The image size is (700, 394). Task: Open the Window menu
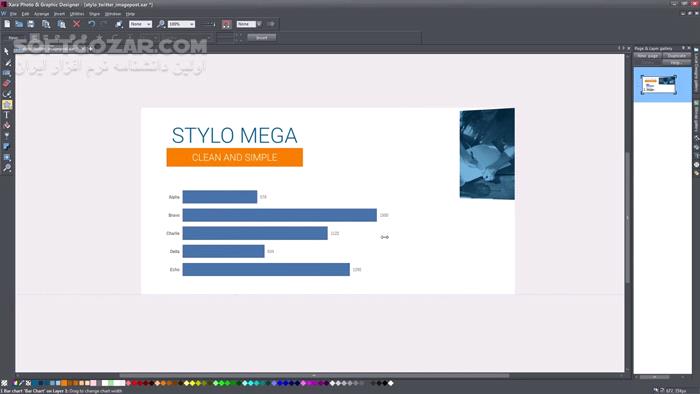click(113, 14)
